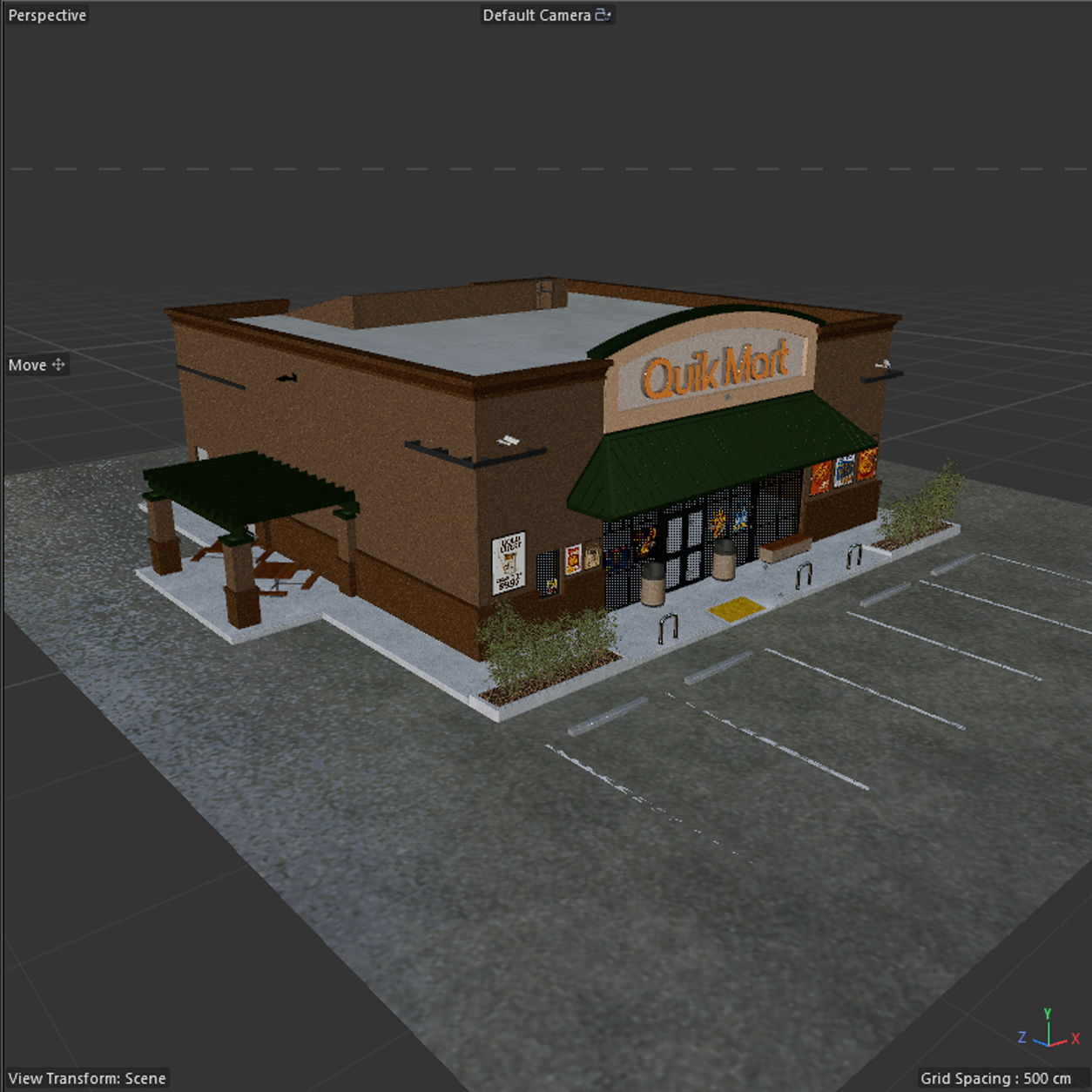Click the XYZ axis orientation gizmo

click(1048, 1029)
